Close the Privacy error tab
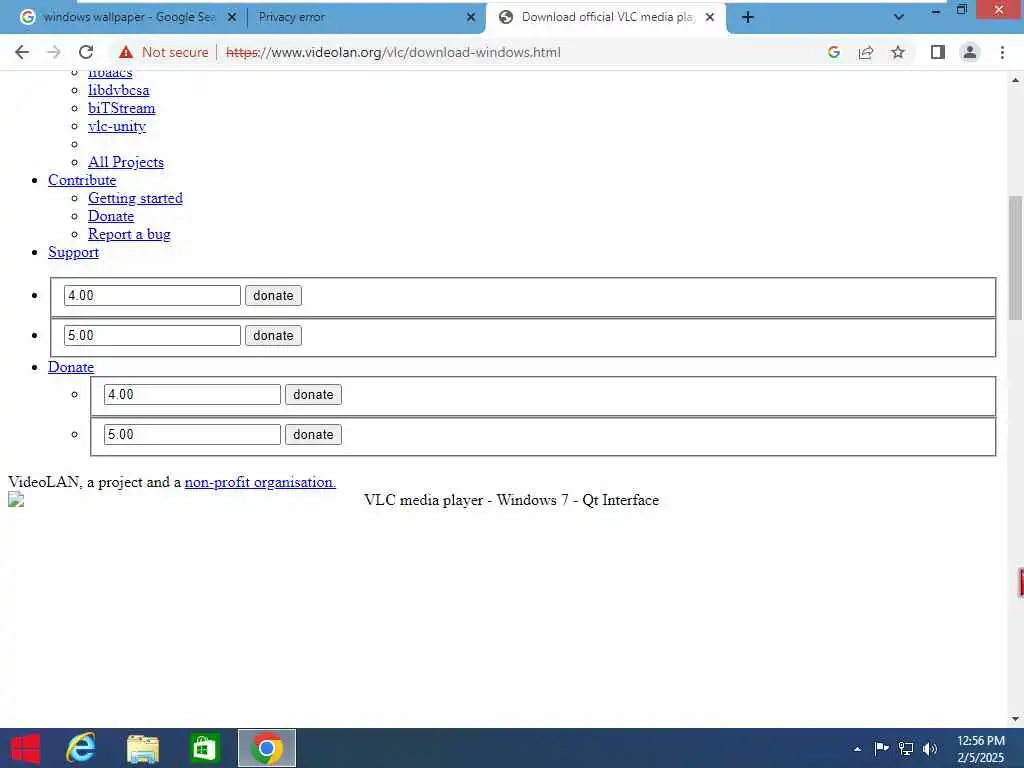This screenshot has height=768, width=1024. (x=471, y=18)
